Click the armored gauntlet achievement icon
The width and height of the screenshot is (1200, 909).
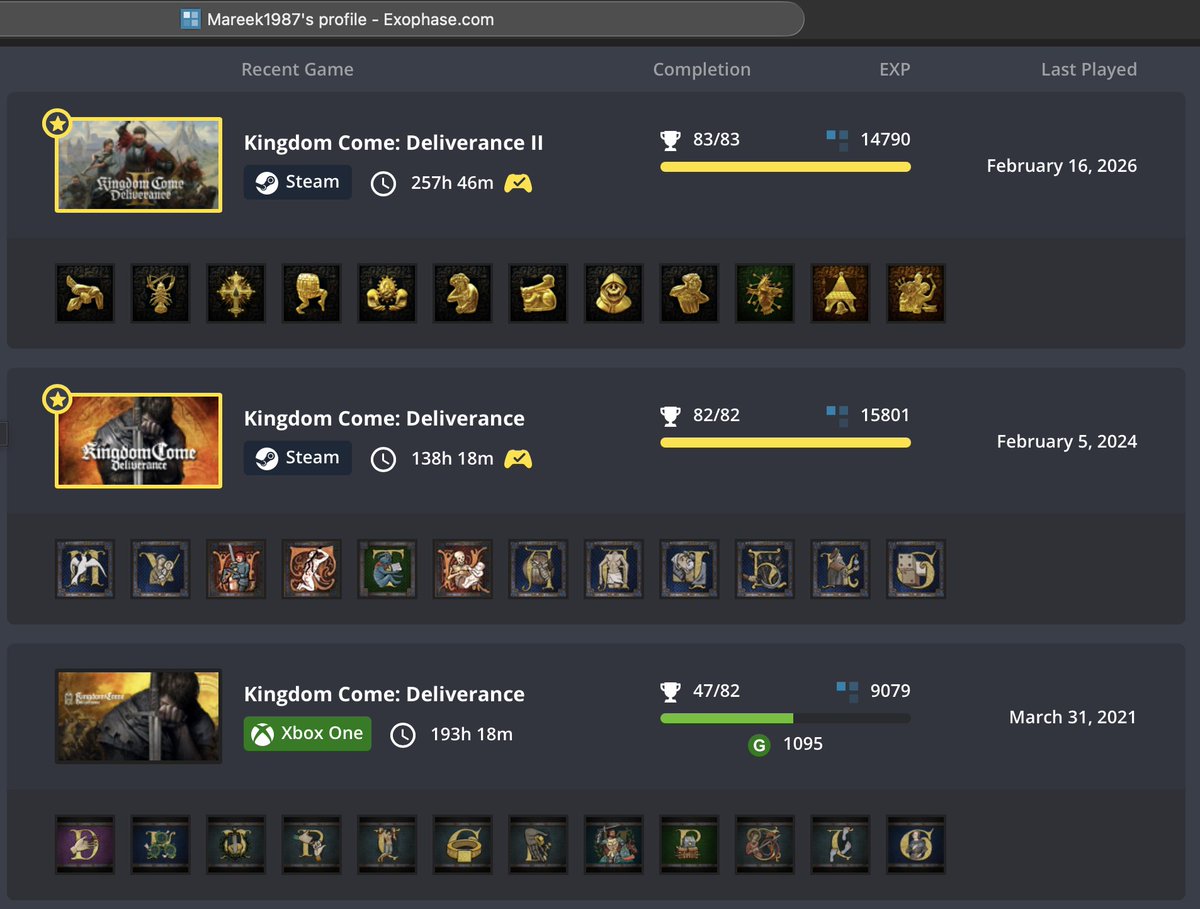coord(538,845)
